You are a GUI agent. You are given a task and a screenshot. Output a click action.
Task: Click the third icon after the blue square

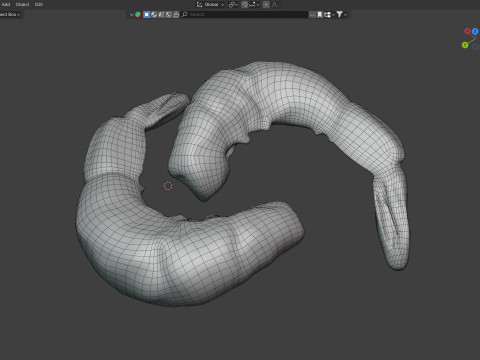(x=168, y=14)
